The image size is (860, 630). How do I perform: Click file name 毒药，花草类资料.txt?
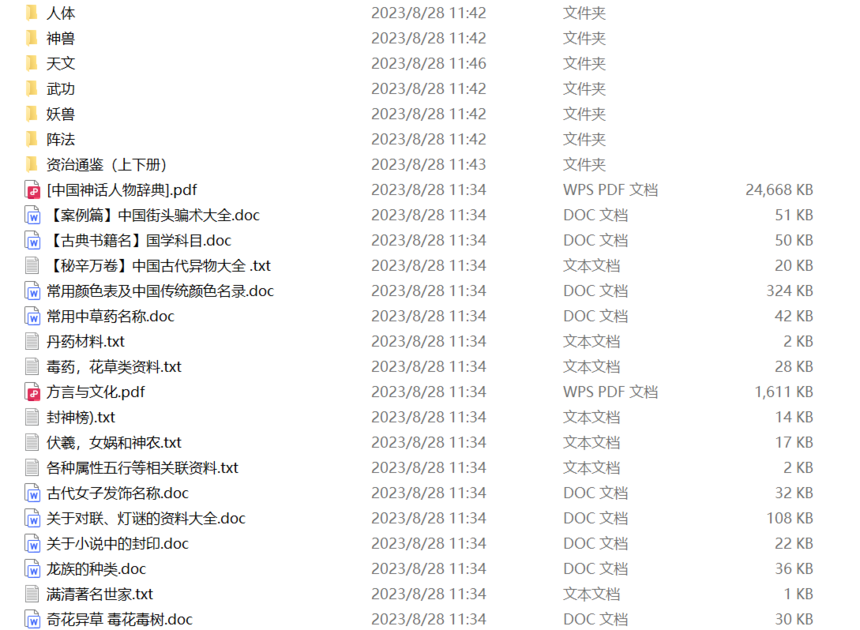point(114,367)
